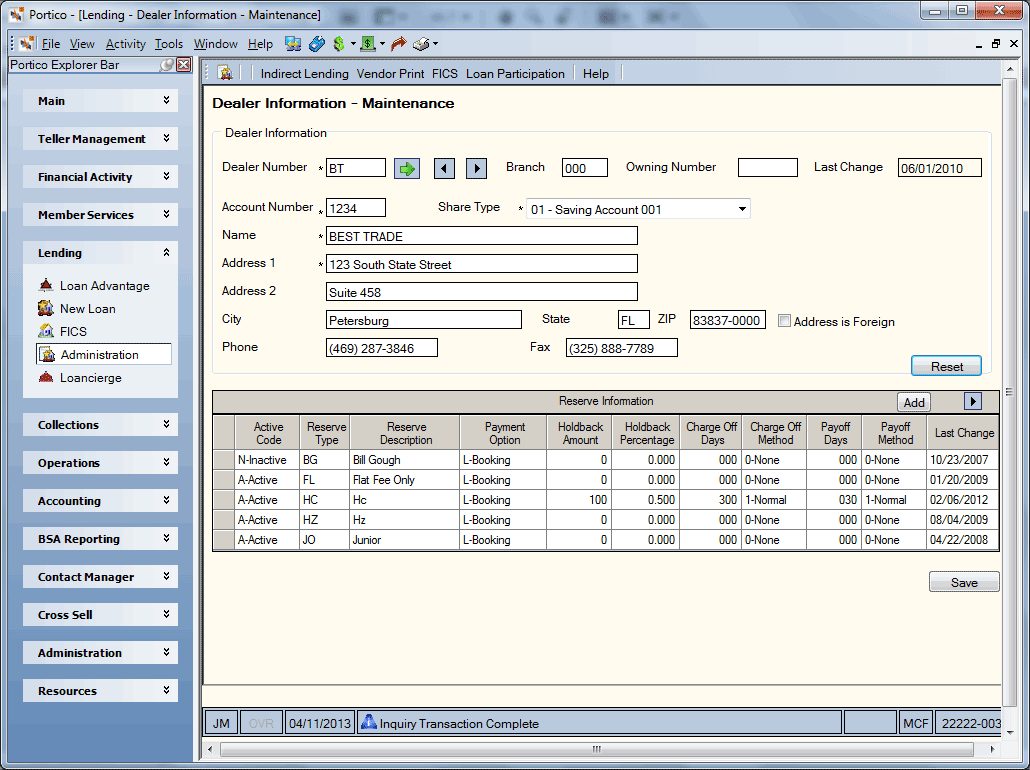Click the Reset button
The image size is (1030, 770).
[x=946, y=366]
